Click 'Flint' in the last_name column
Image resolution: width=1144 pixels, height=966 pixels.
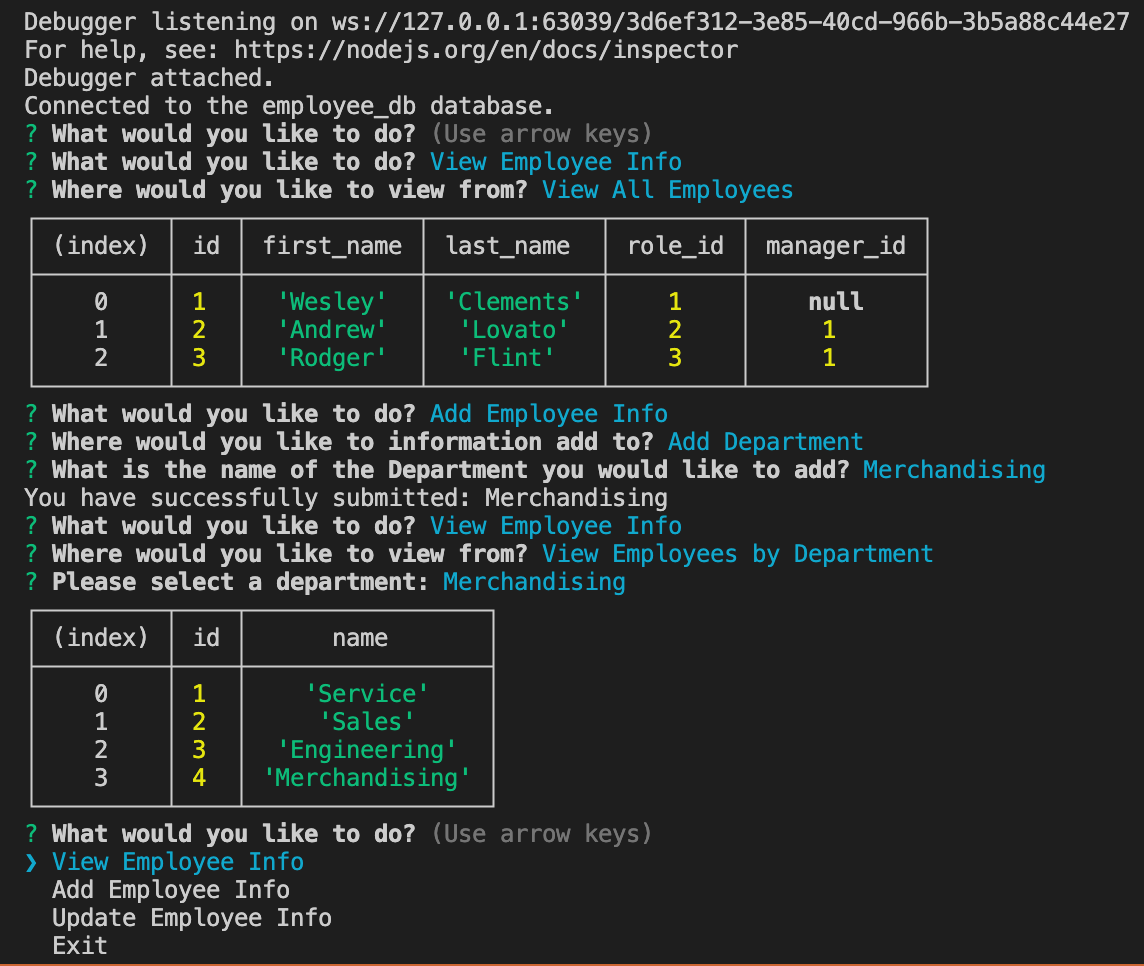pyautogui.click(x=507, y=358)
